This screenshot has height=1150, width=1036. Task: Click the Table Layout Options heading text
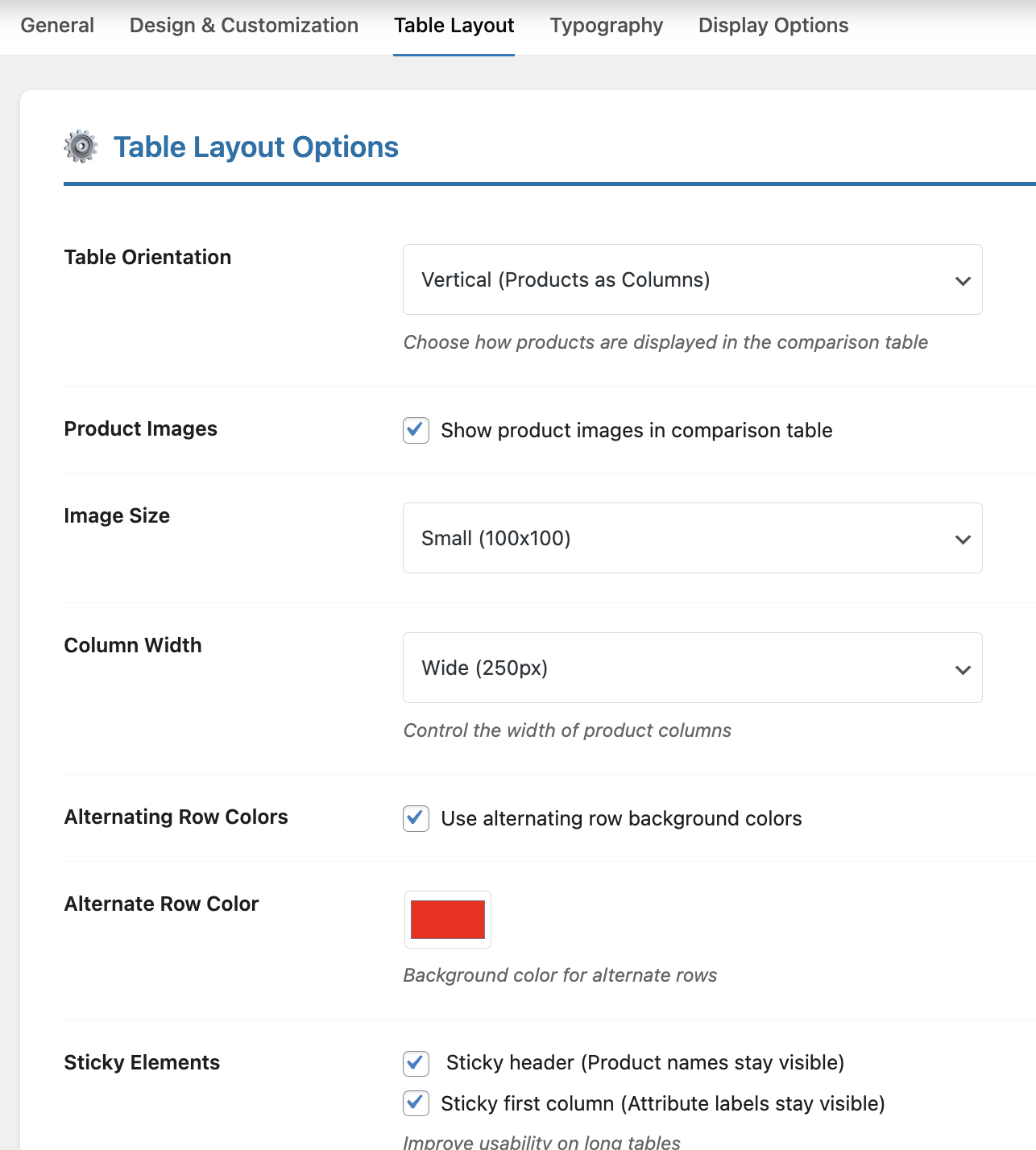coord(255,147)
